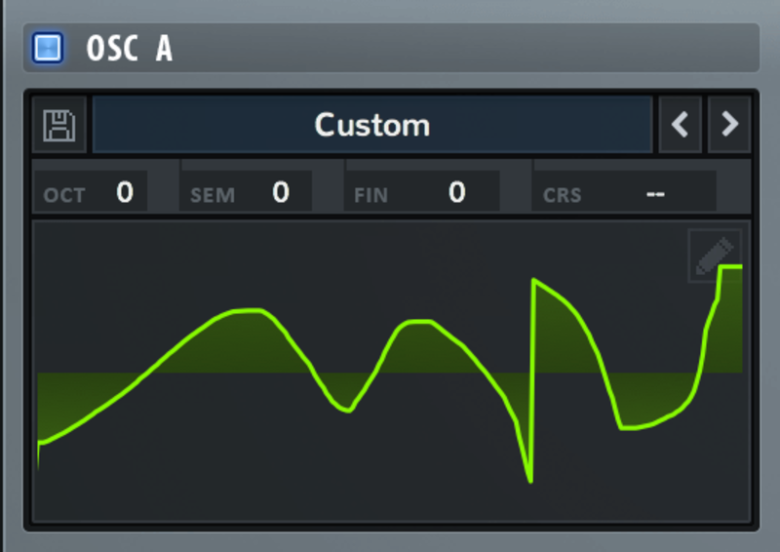Click the CRS label

[x=562, y=195]
